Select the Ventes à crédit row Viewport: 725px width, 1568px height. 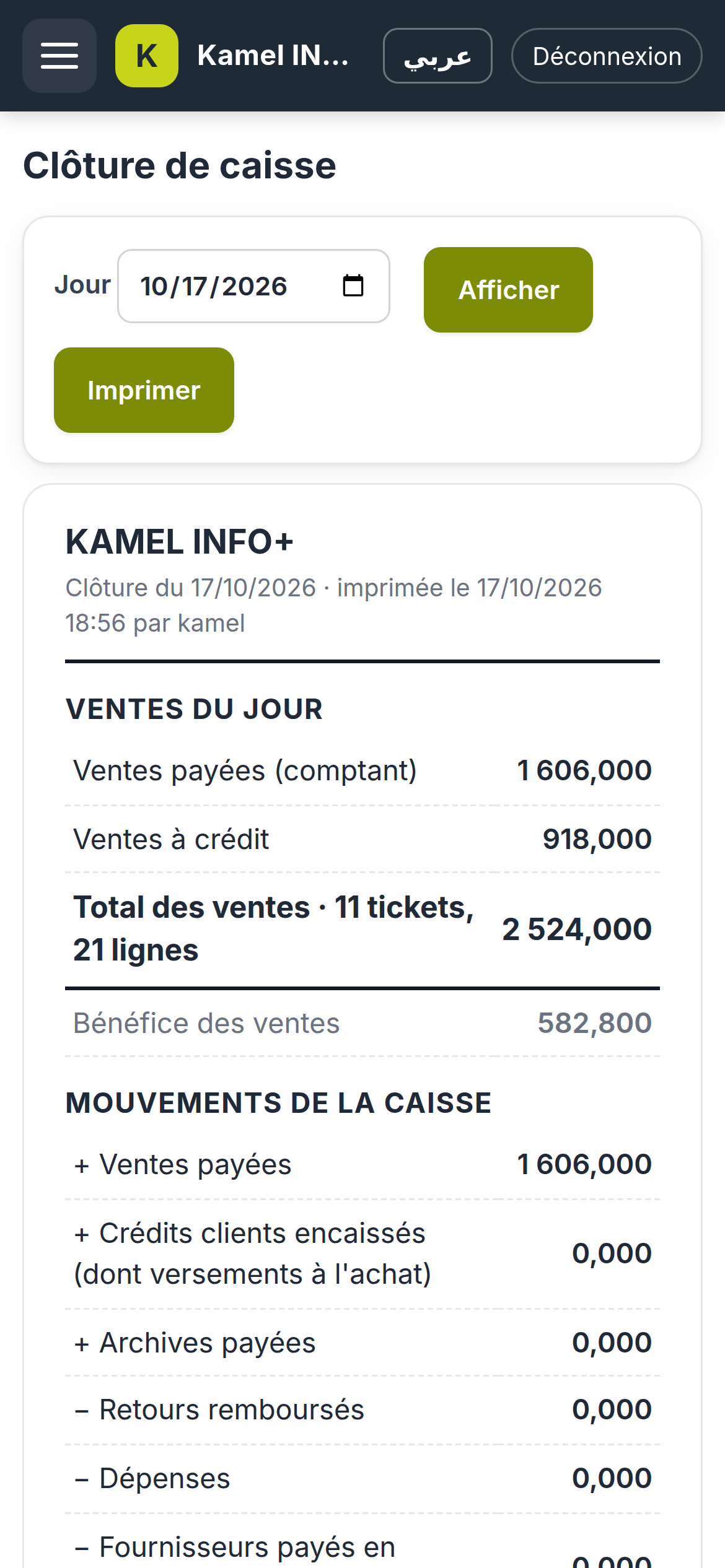[362, 840]
